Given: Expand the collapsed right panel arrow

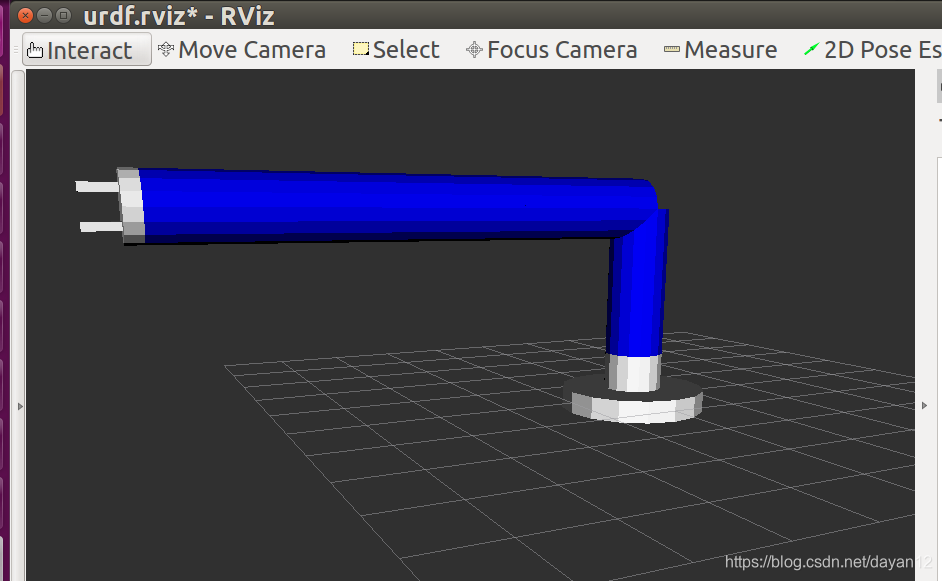Looking at the screenshot, I should (925, 406).
